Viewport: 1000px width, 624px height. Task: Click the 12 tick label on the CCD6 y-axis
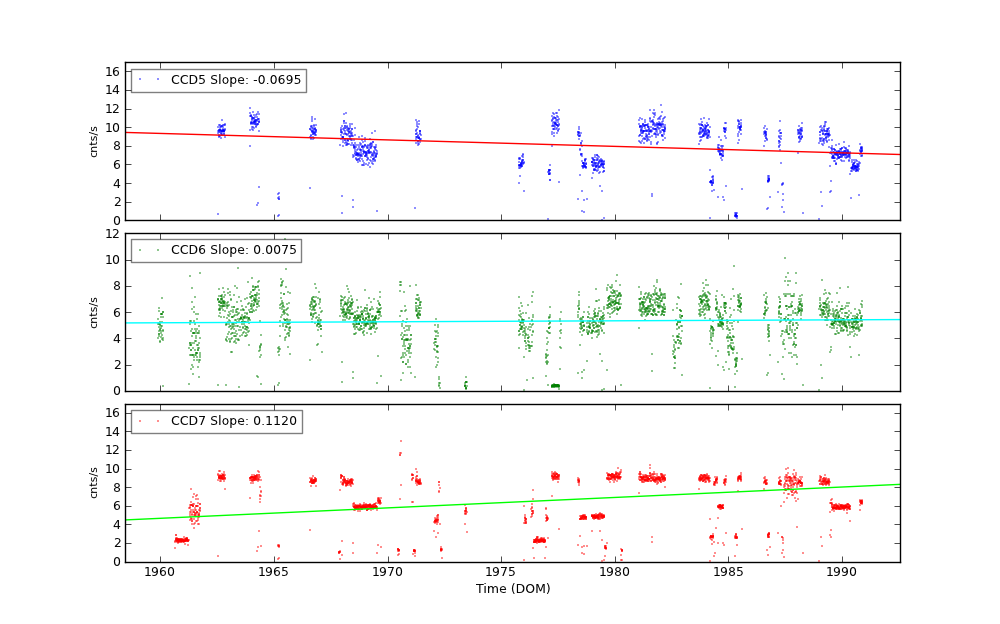[x=112, y=233]
